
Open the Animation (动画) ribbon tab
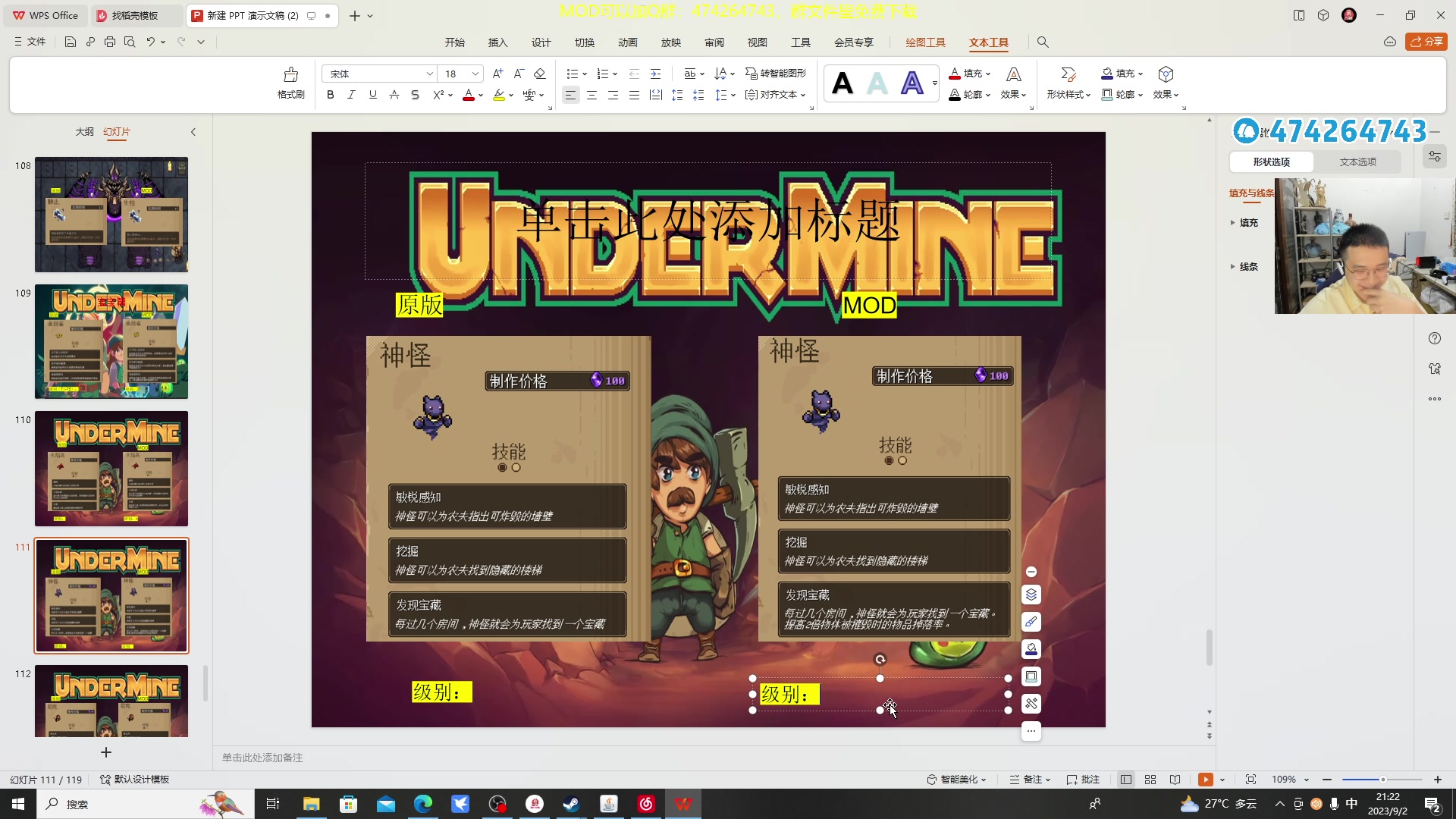[x=628, y=42]
